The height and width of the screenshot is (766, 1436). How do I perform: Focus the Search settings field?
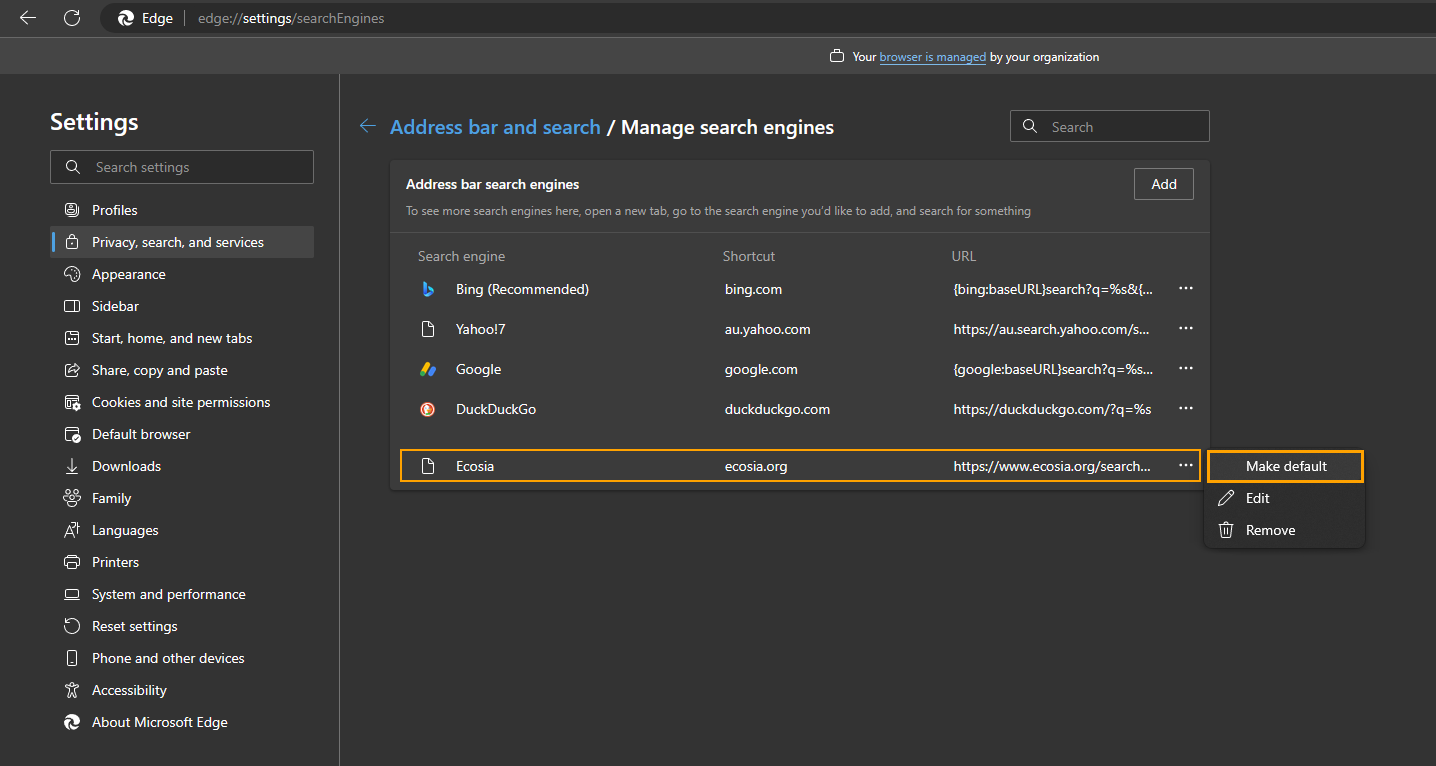(x=182, y=167)
